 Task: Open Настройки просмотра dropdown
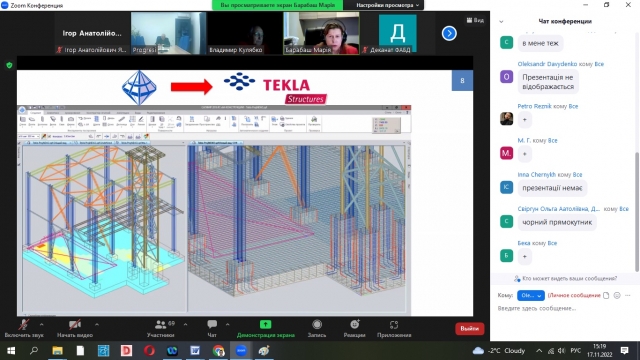(x=387, y=5)
